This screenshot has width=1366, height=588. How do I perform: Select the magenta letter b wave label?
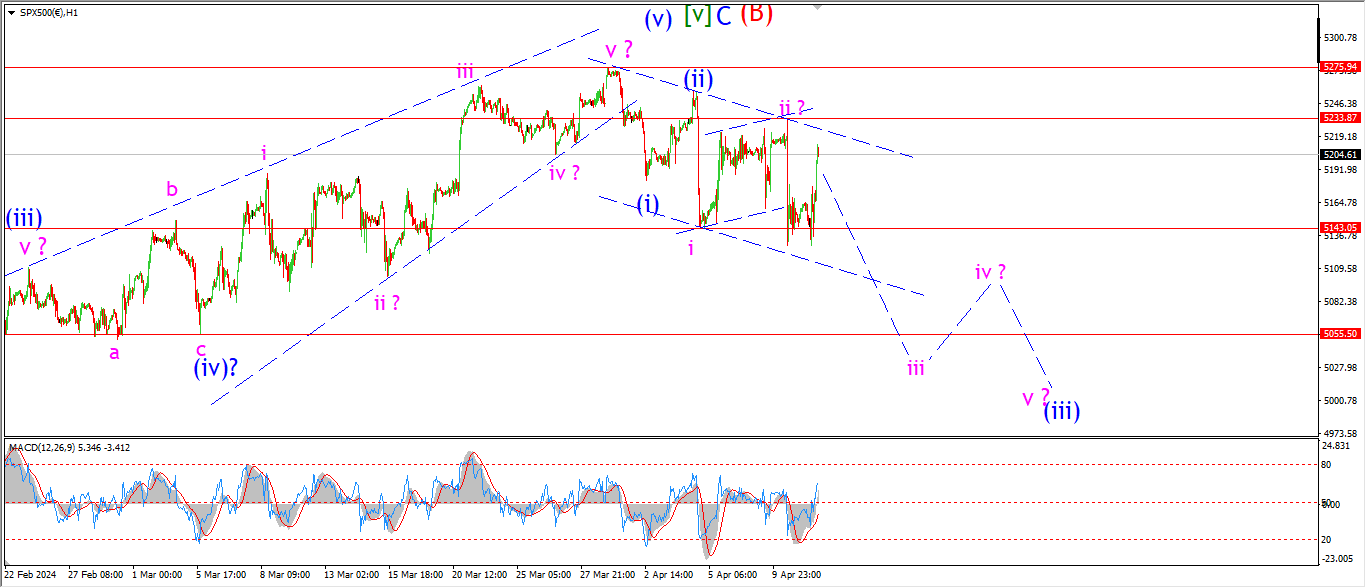pos(172,190)
